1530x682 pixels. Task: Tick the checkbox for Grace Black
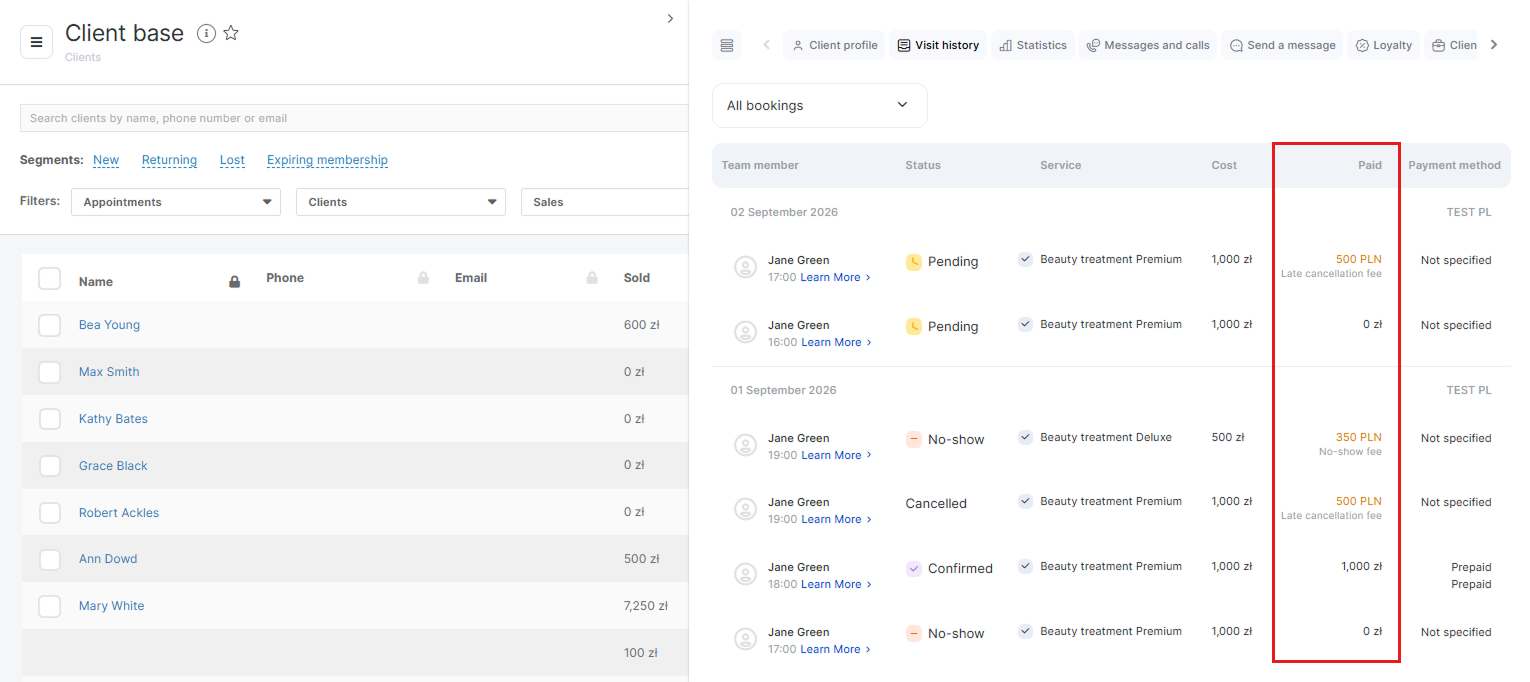pyautogui.click(x=50, y=466)
